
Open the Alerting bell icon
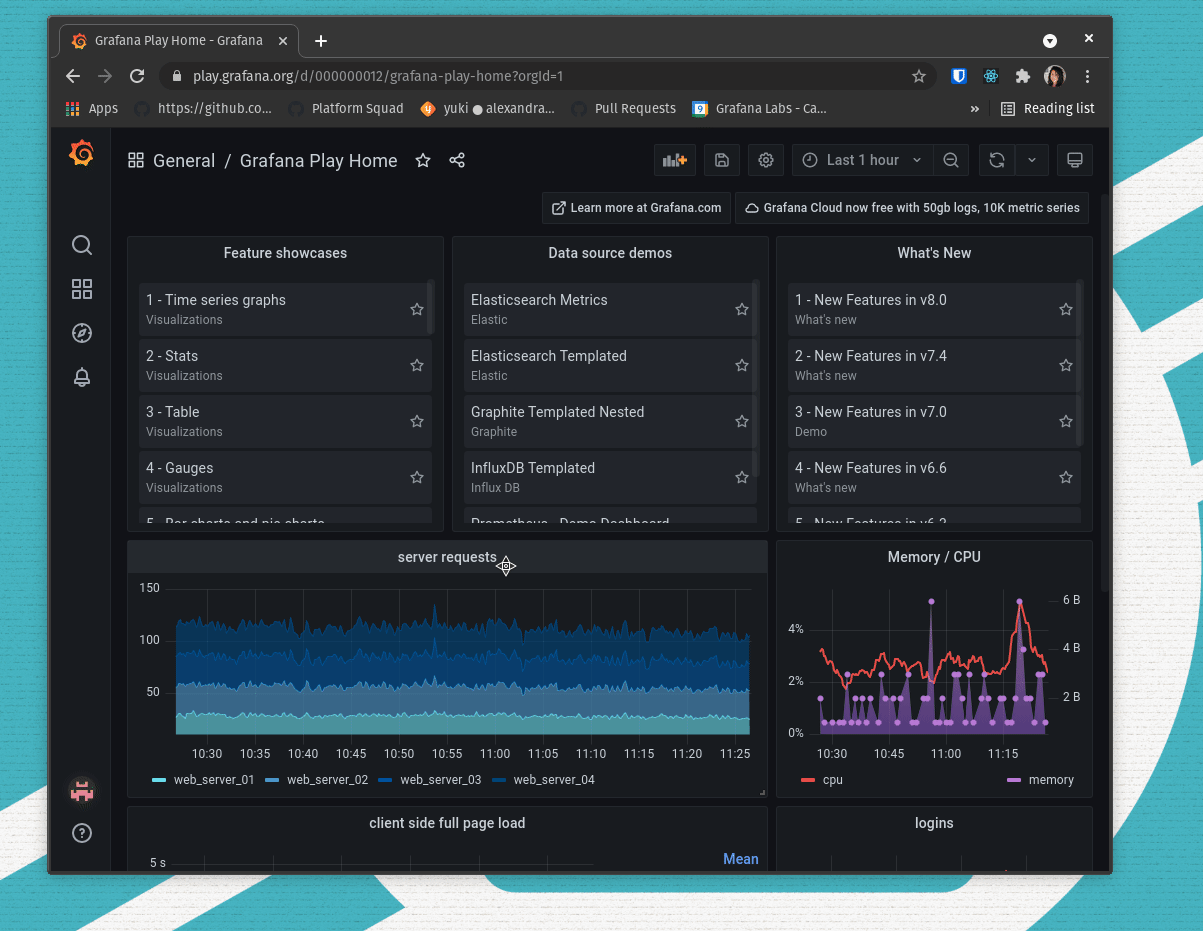tap(81, 377)
